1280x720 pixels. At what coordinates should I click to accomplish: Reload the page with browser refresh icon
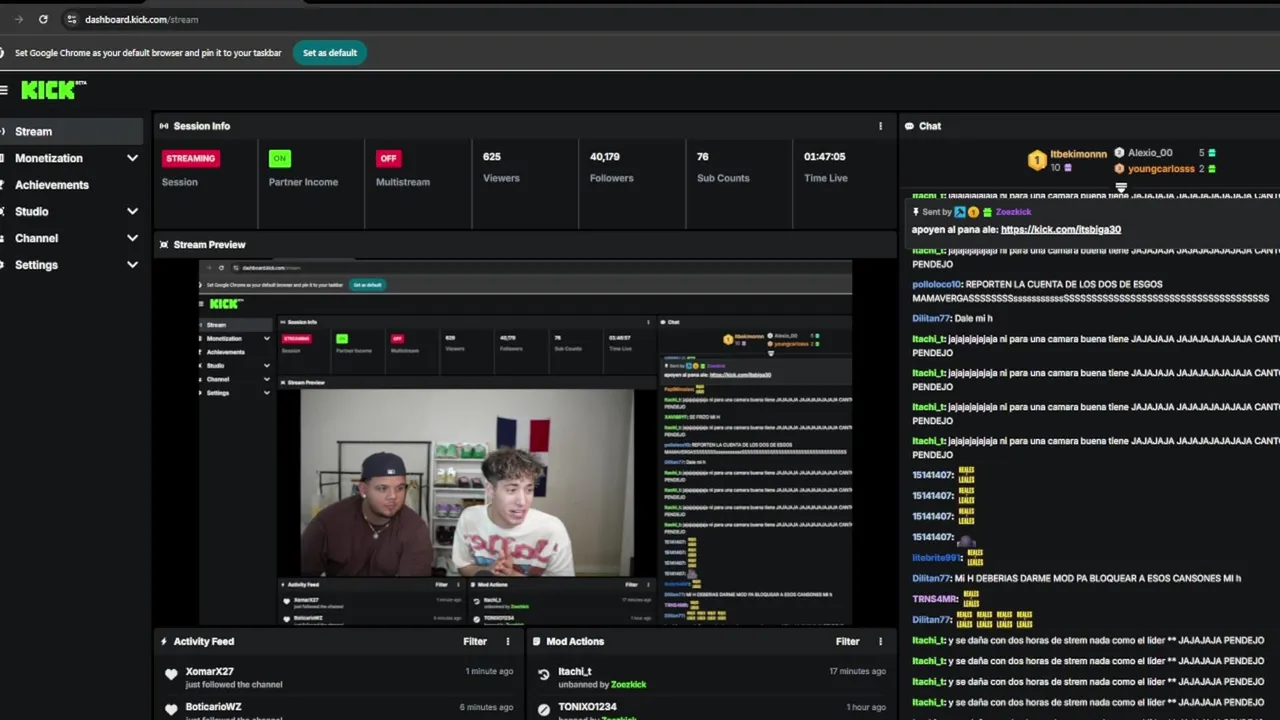(43, 19)
